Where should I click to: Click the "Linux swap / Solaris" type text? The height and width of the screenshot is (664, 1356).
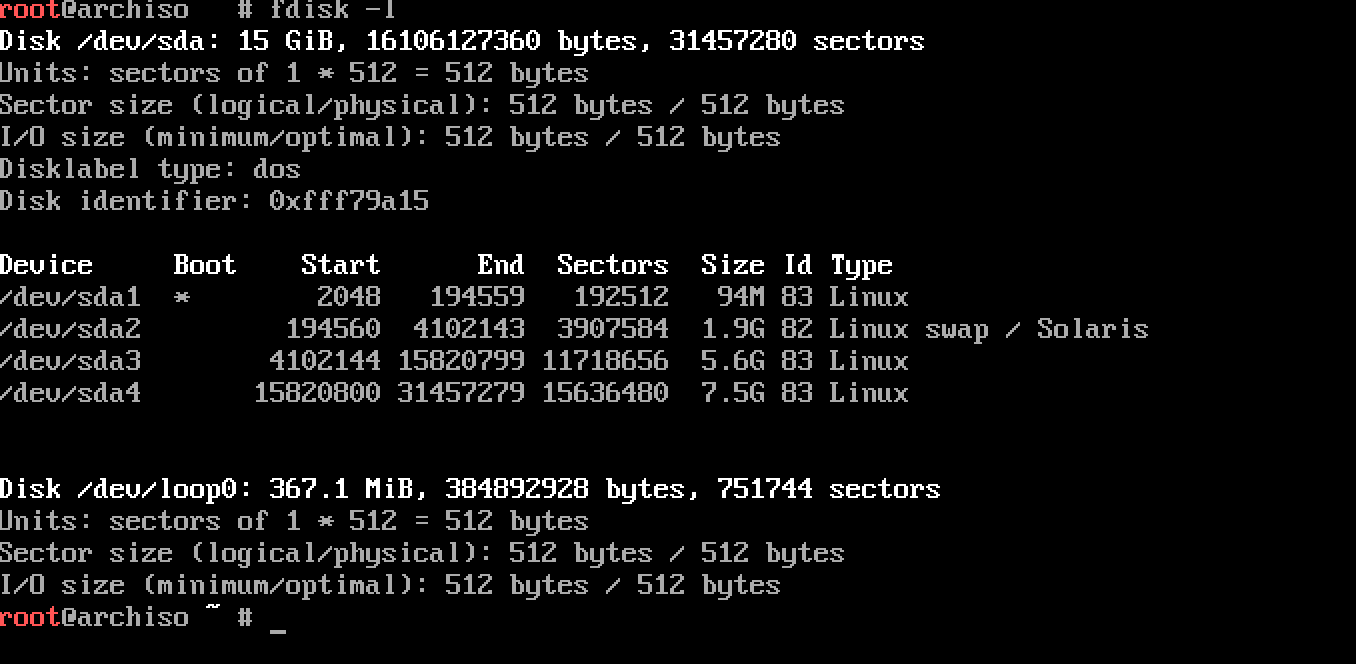[x=988, y=329]
